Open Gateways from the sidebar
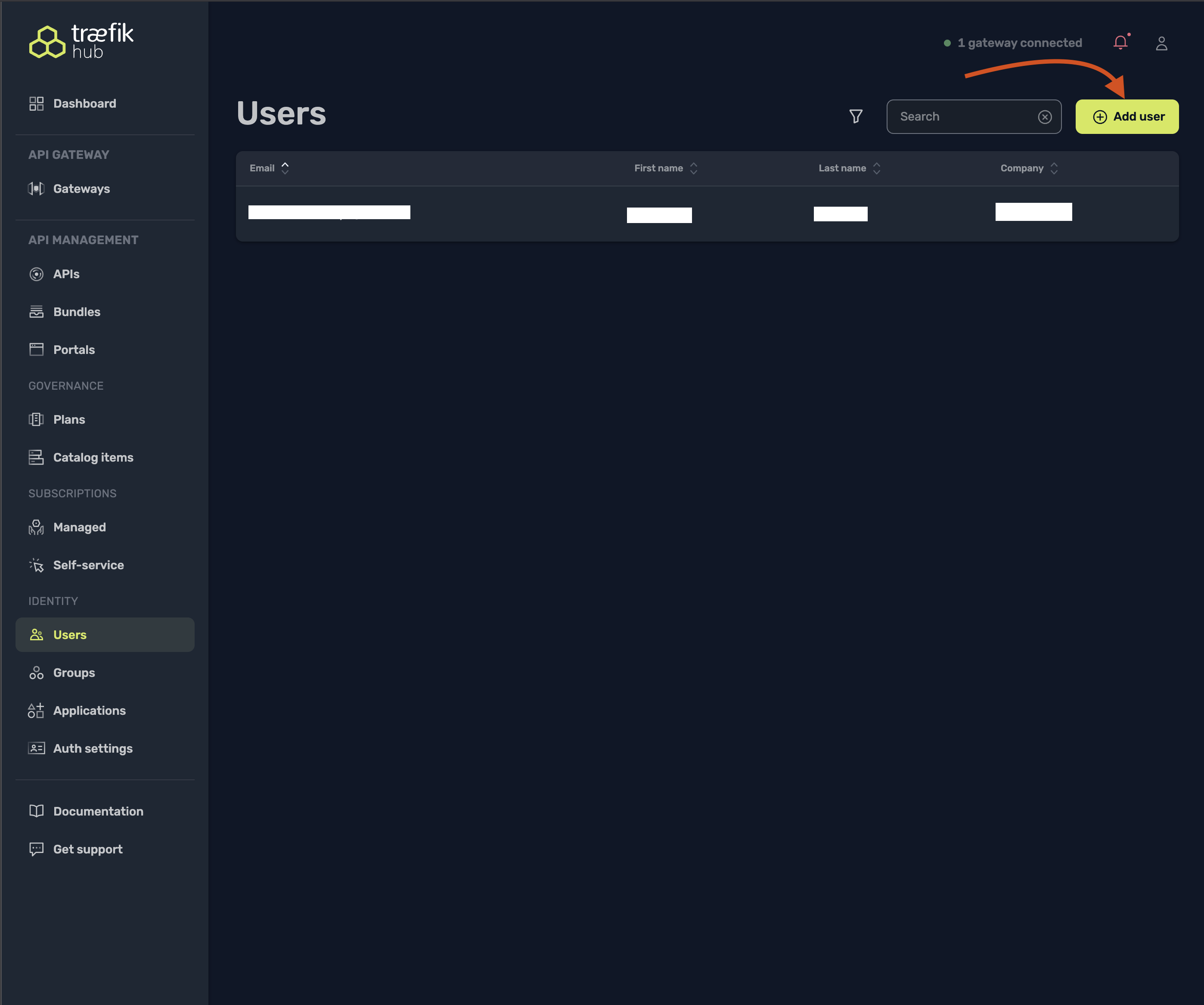The image size is (1204, 1005). [81, 189]
